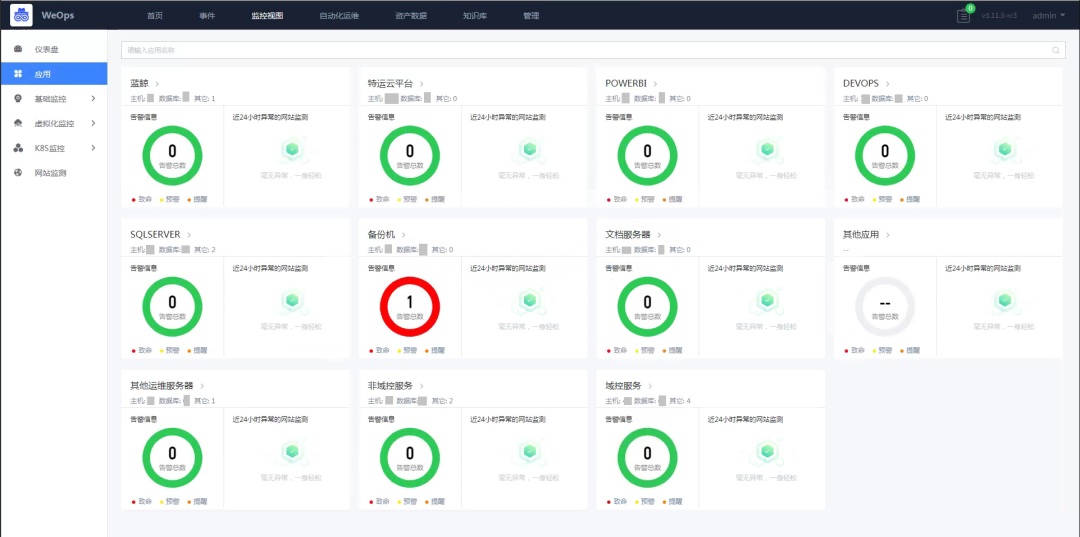Click the 网站监测 sidebar icon

coord(19,173)
